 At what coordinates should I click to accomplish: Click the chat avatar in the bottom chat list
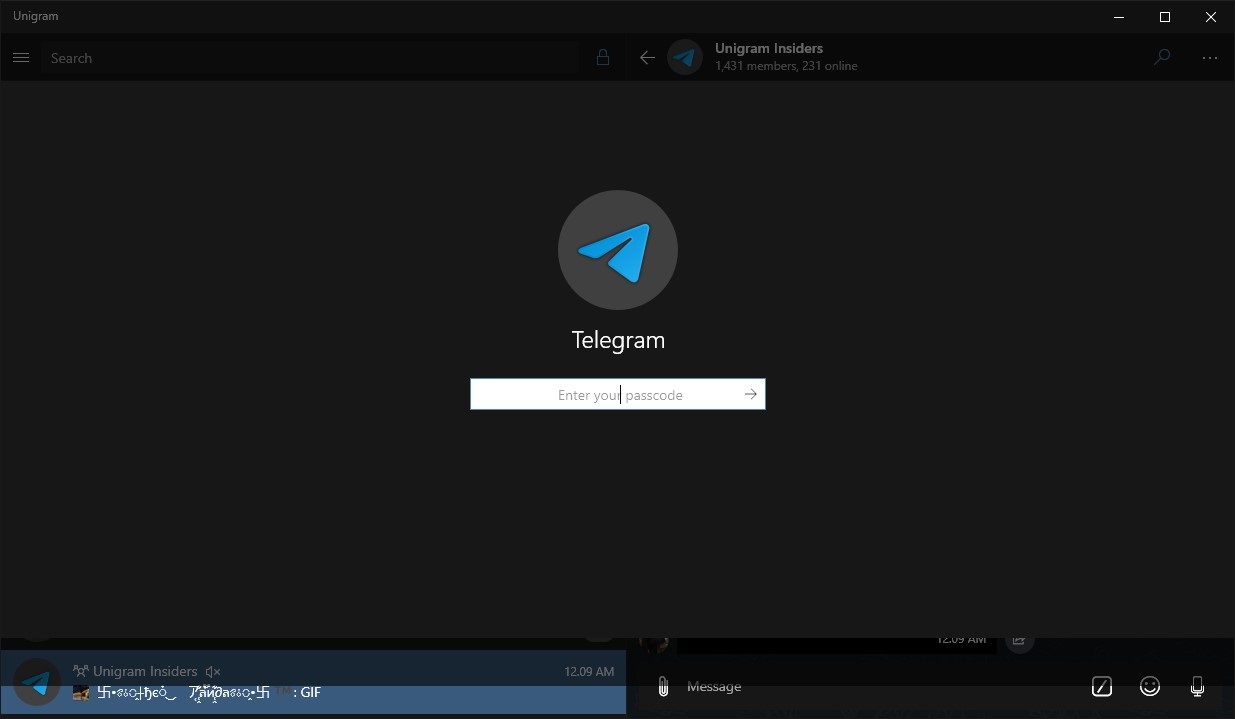click(36, 682)
